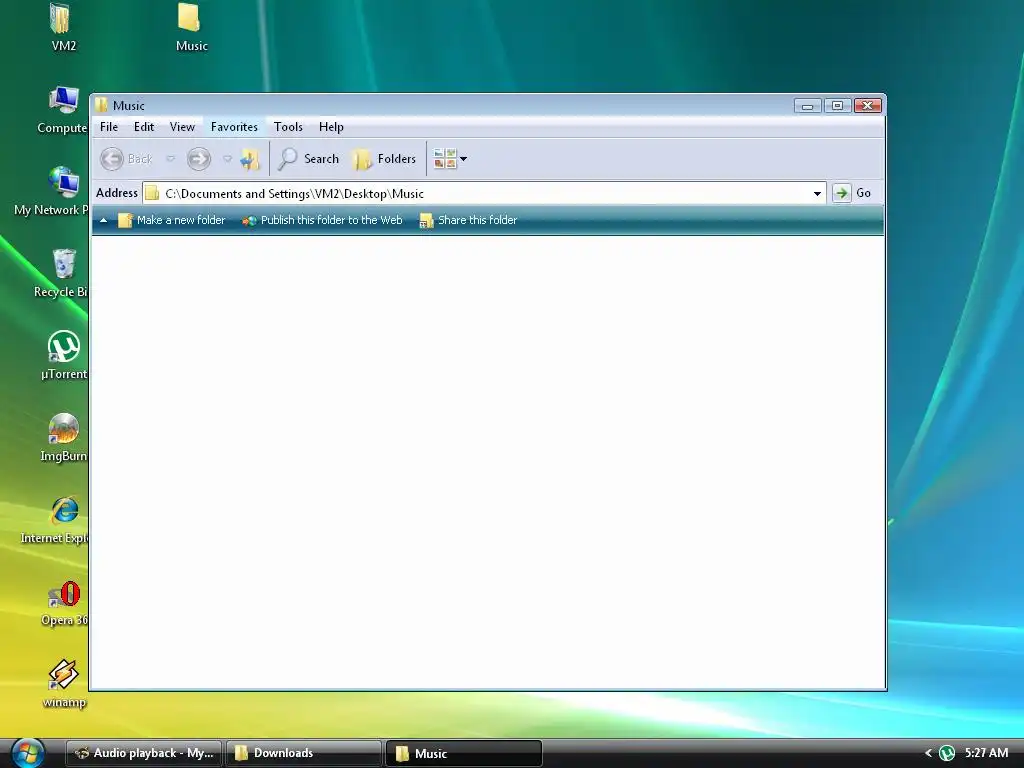Open the Favorites menu

(234, 127)
